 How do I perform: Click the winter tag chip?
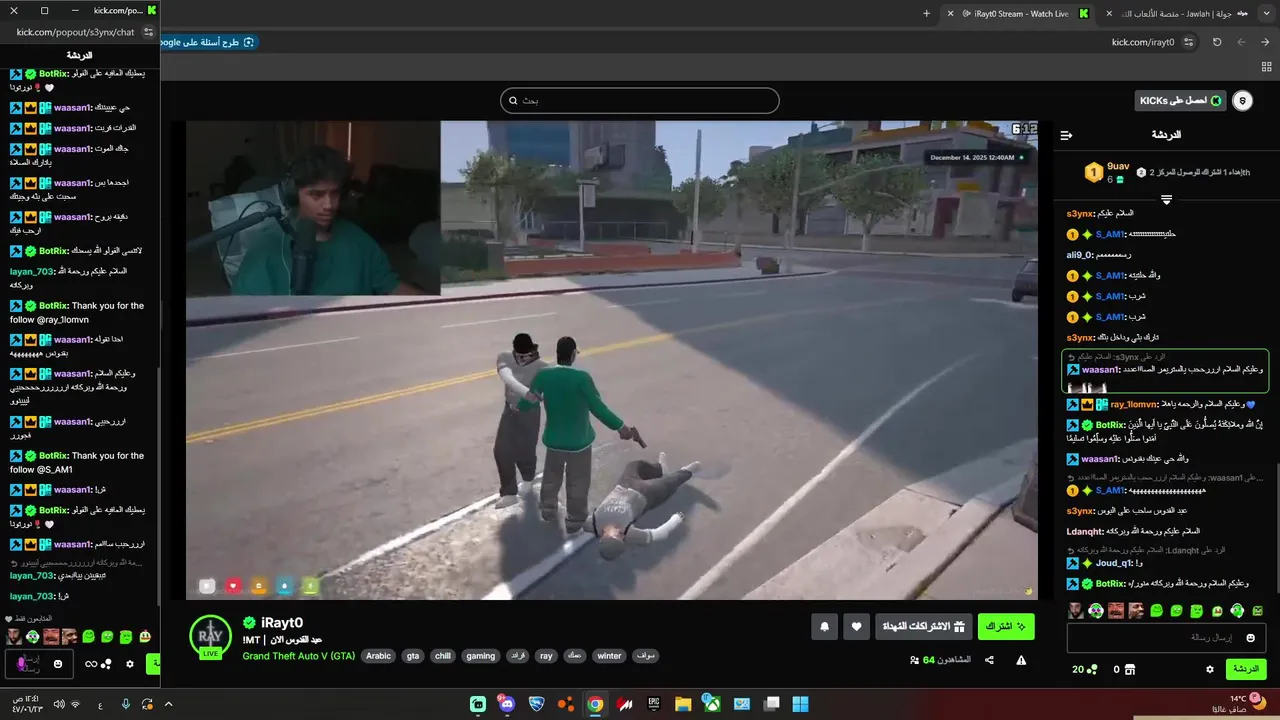(609, 656)
